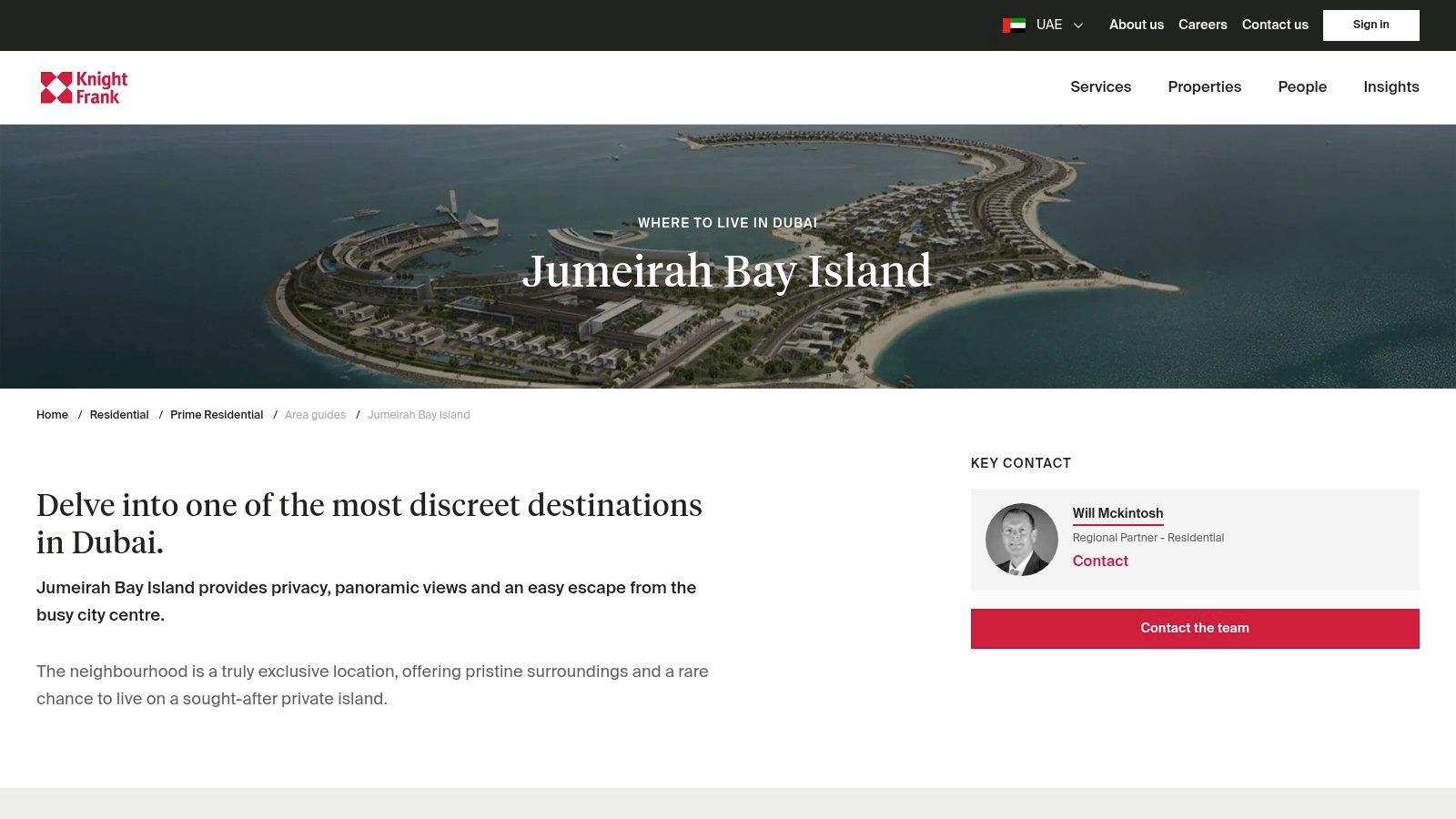Open the Prime Residential breadcrumb link
Screen dimensions: 1456x819
click(217, 415)
